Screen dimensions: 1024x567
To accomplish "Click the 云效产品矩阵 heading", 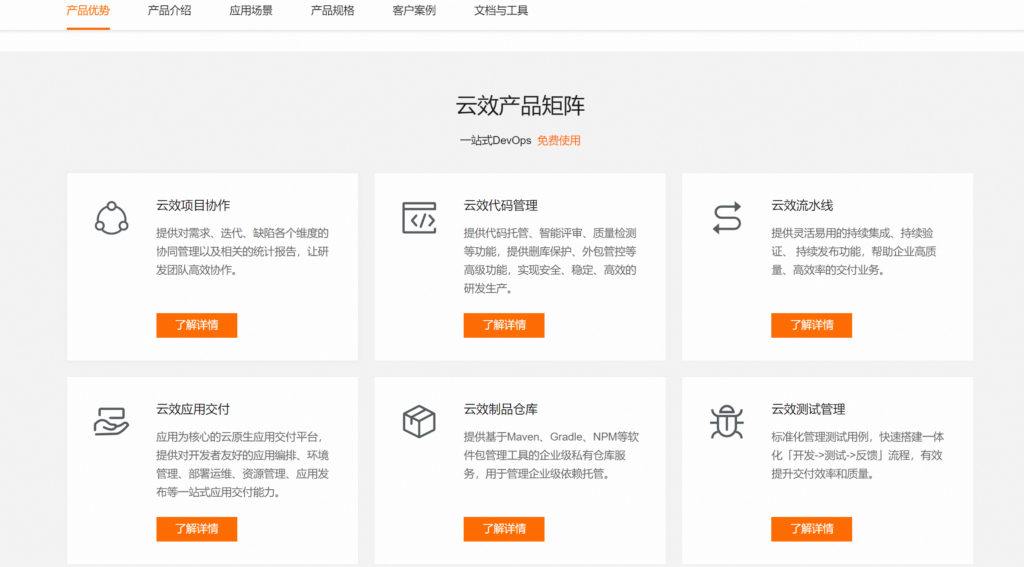I will (520, 105).
